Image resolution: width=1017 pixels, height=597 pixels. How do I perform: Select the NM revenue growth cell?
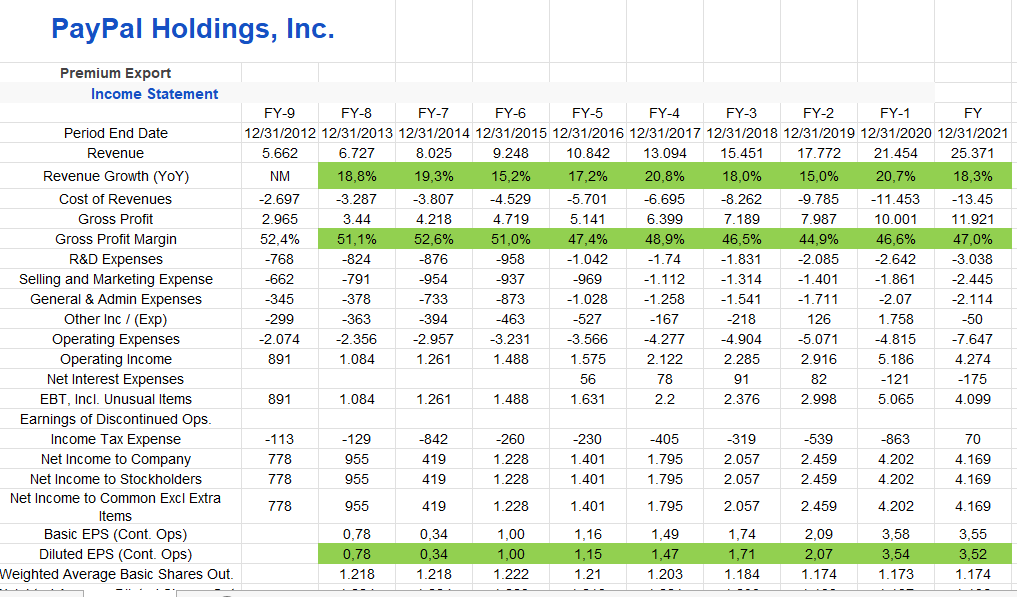click(x=280, y=177)
